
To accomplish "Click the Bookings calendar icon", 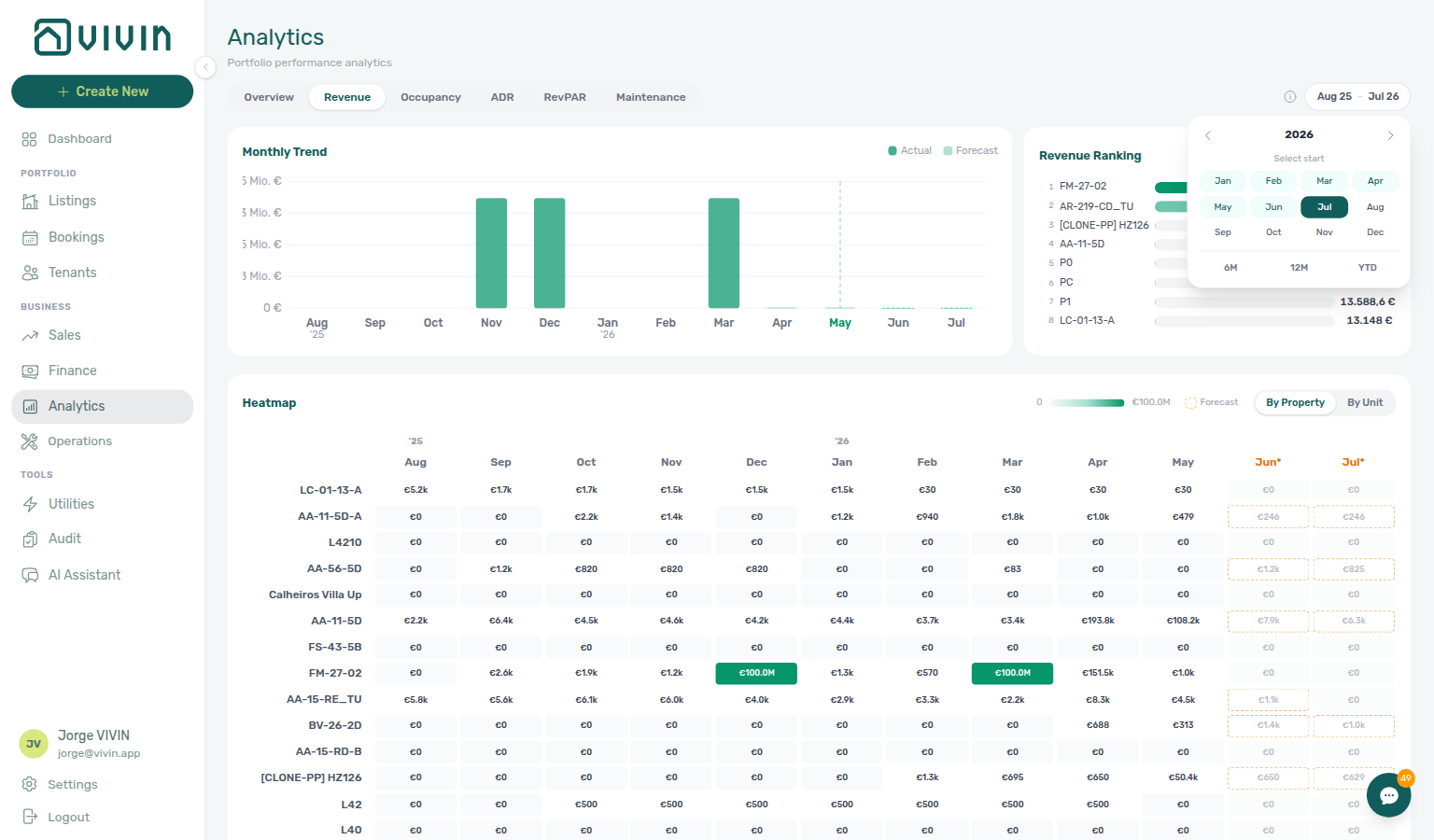I will point(30,237).
